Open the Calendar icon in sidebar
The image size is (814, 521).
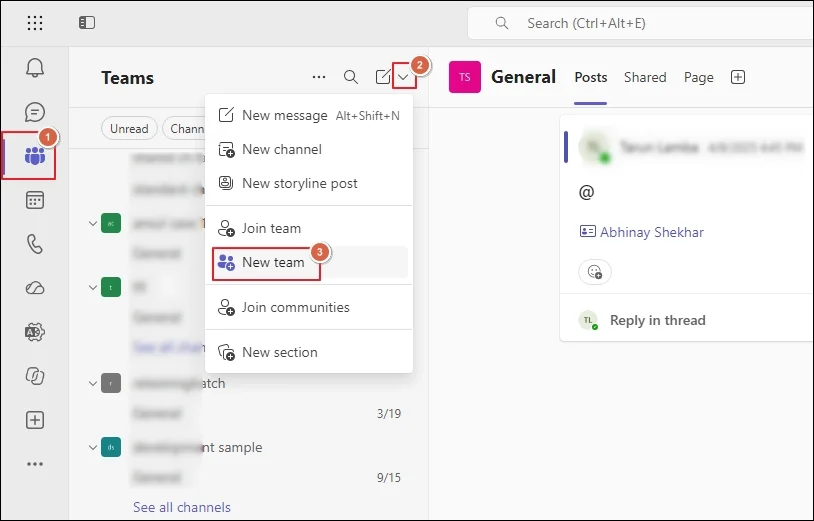coord(35,200)
